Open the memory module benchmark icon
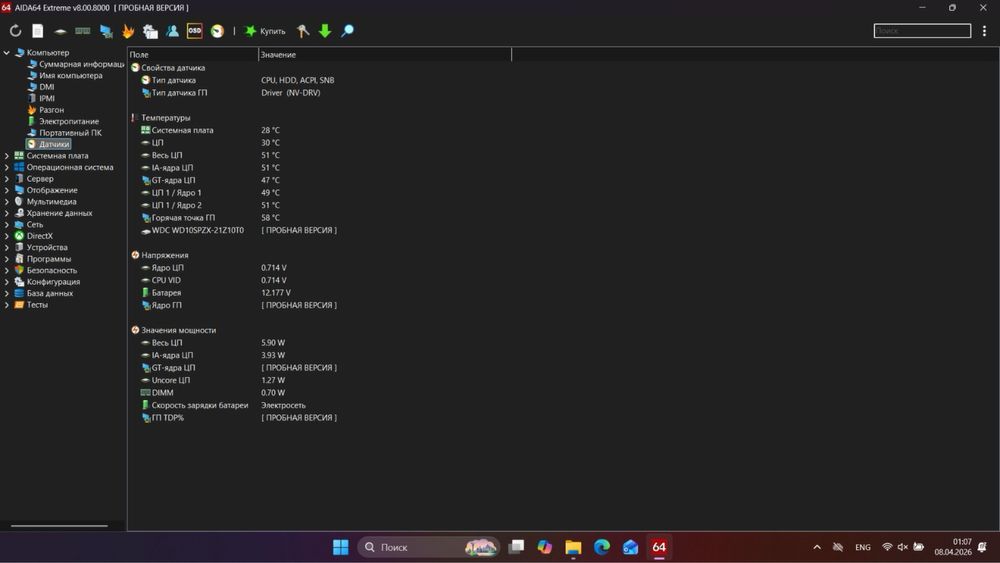 (x=83, y=31)
